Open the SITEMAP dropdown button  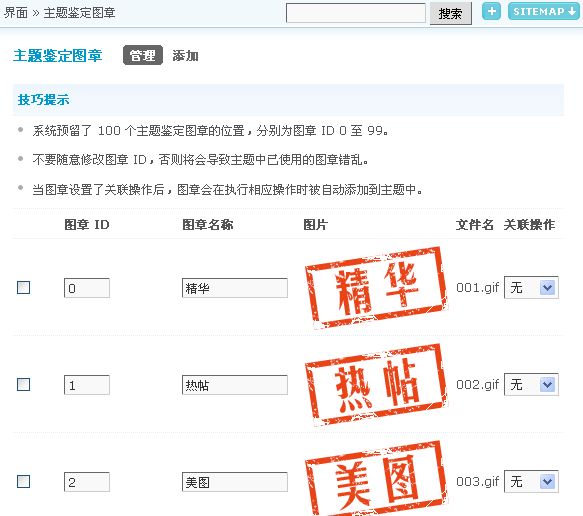tap(544, 11)
